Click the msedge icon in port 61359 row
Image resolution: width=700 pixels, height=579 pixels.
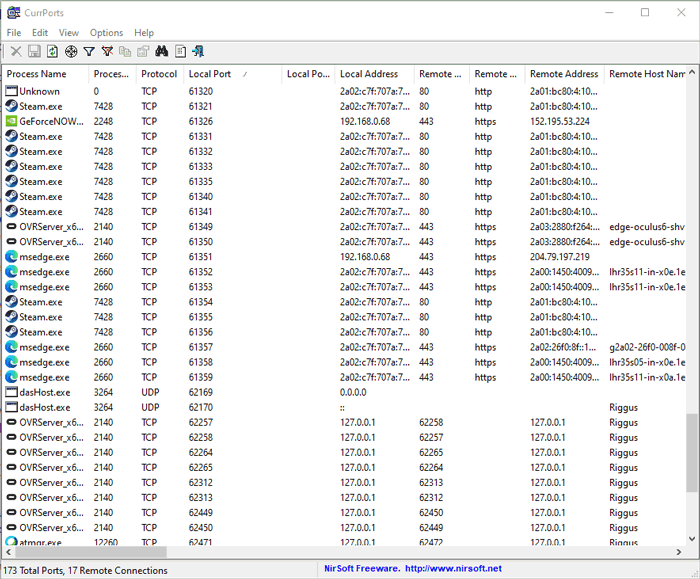tap(11, 377)
